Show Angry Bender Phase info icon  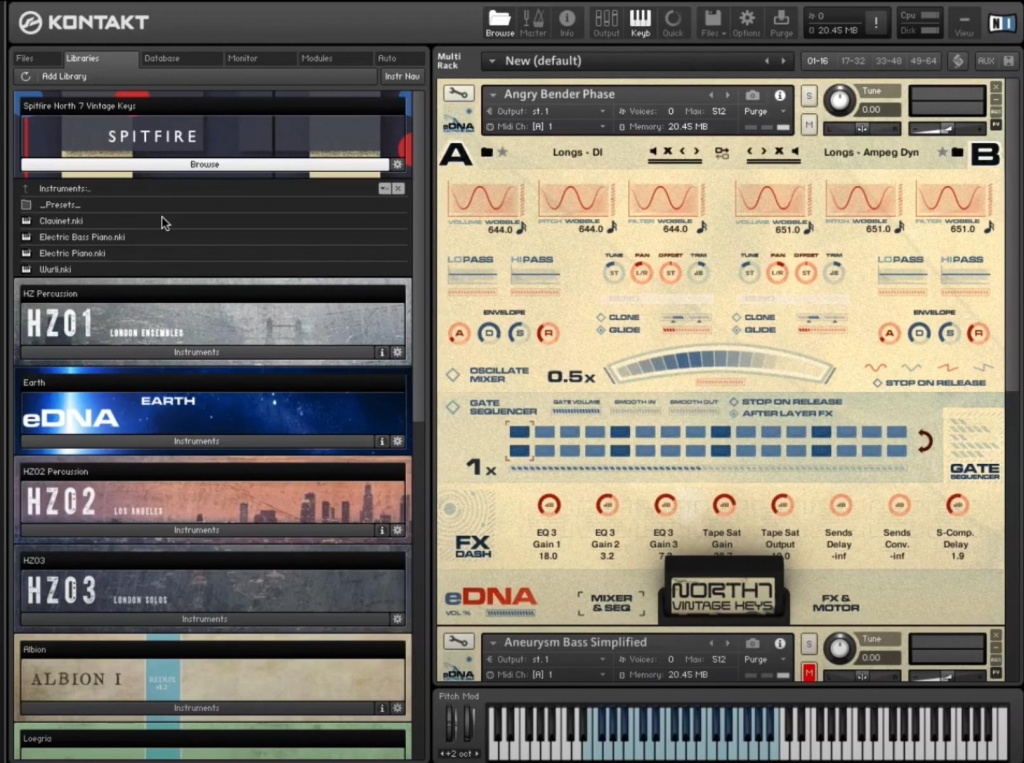tap(780, 95)
